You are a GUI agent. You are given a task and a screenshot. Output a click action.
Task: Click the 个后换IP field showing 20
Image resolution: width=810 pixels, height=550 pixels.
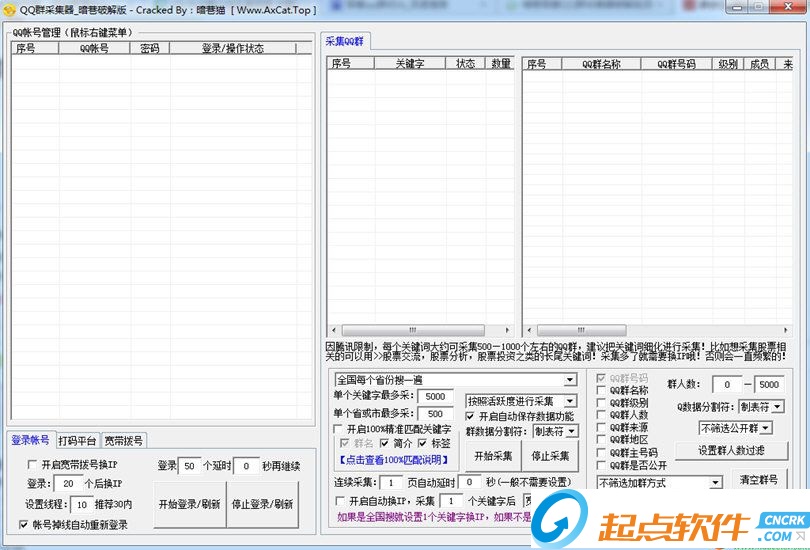tap(68, 483)
